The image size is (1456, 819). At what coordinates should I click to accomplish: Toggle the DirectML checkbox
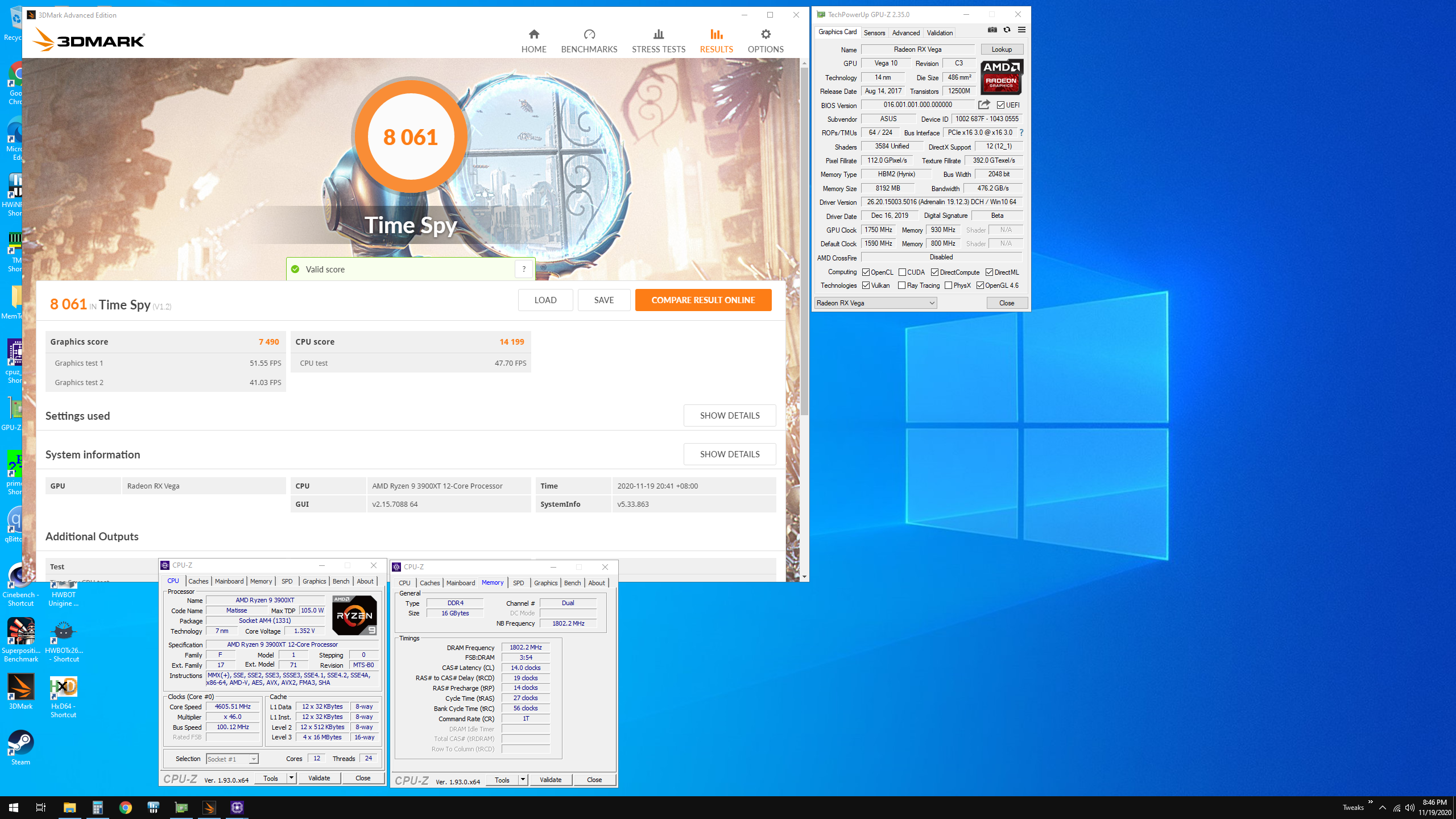pyautogui.click(x=989, y=272)
